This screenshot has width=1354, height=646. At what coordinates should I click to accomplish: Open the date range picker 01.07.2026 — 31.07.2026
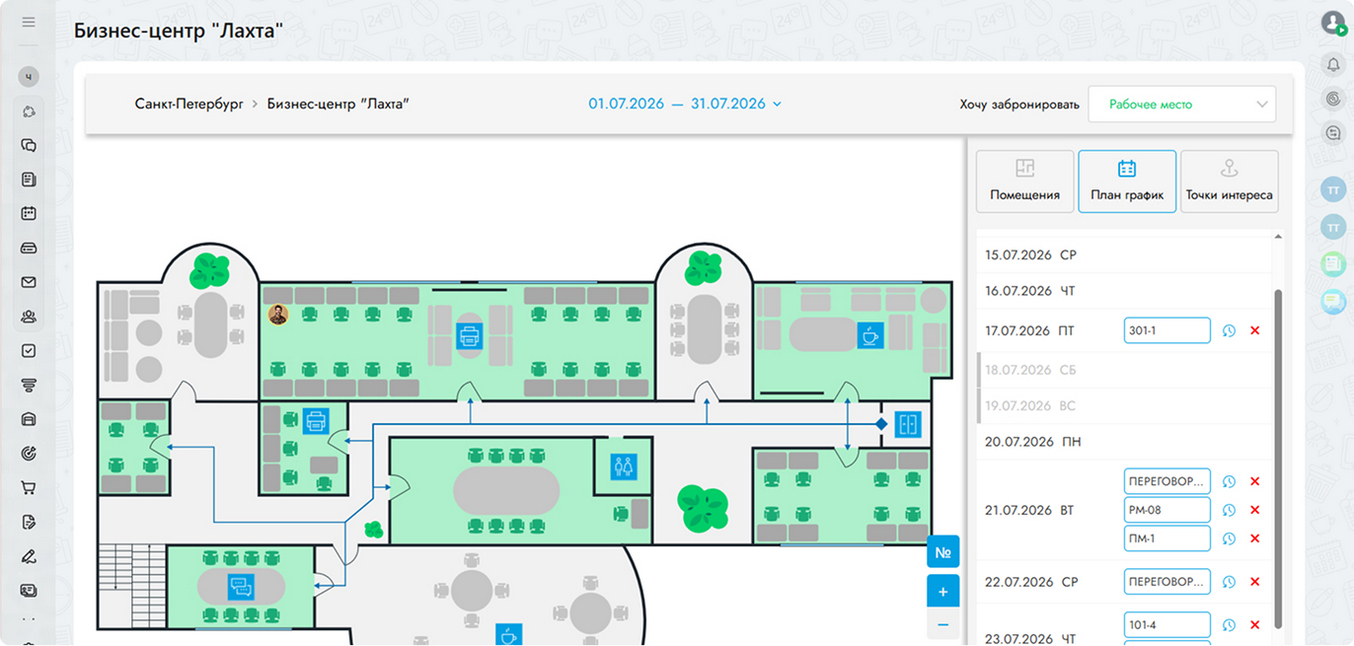(685, 104)
